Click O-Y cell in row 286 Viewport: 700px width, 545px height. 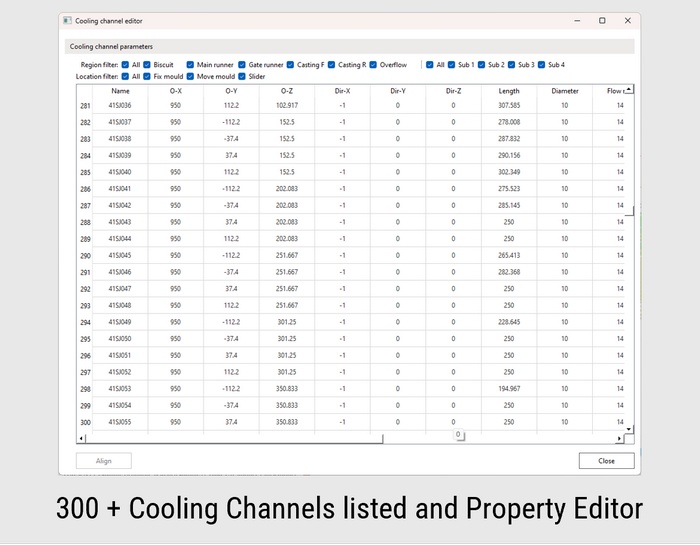pyautogui.click(x=231, y=188)
